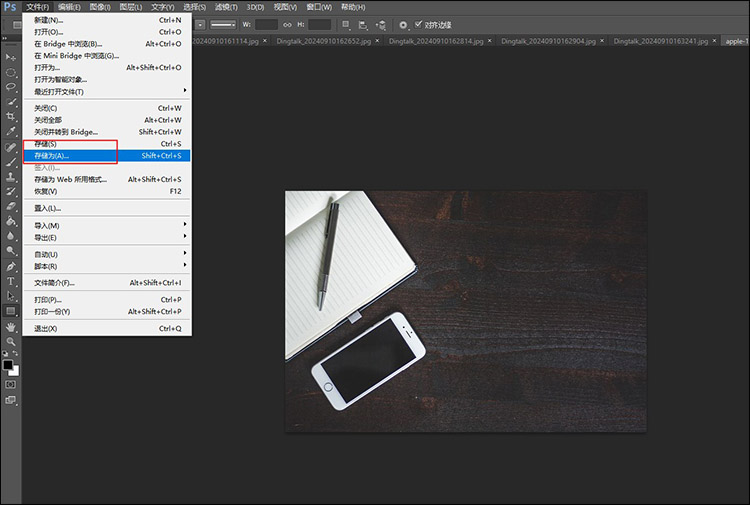Choose File Info menu item
The image size is (750, 505).
(x=107, y=283)
